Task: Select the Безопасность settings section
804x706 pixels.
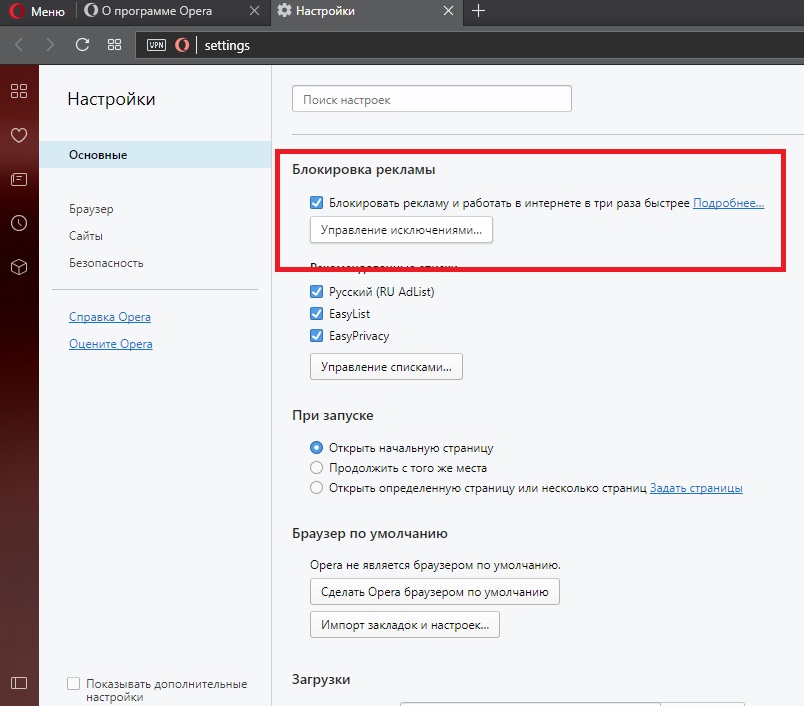Action: 106,263
